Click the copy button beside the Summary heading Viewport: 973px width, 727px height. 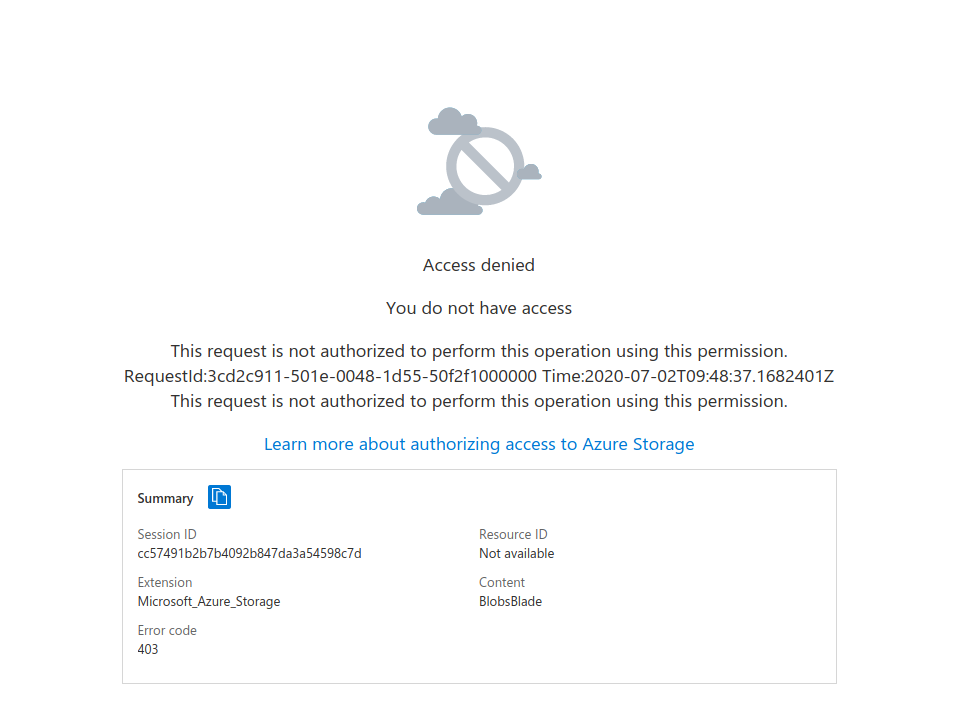(219, 497)
